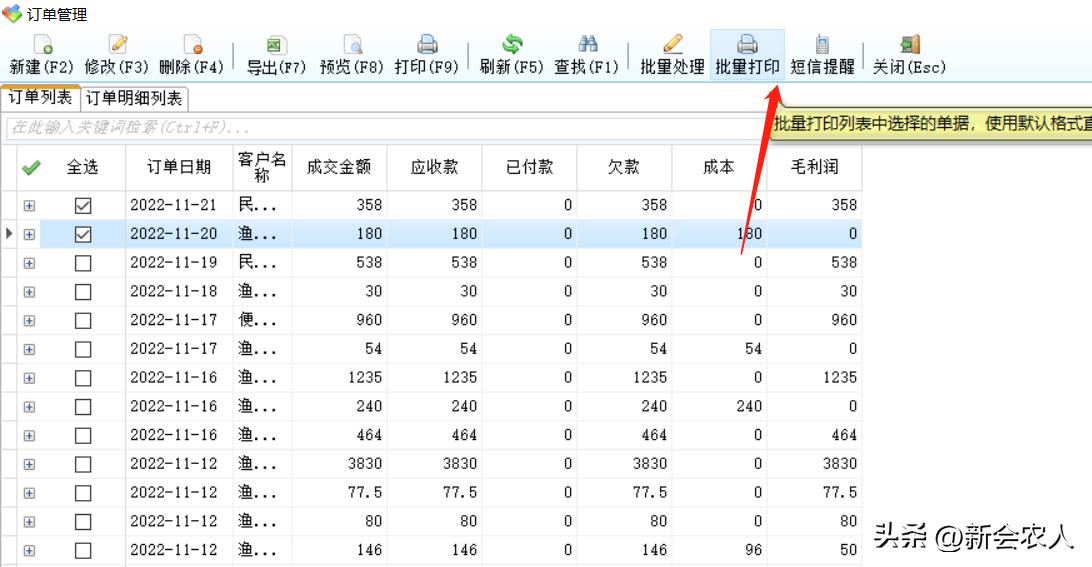Click the 打印(F9) printer icon
The width and height of the screenshot is (1092, 567).
click(427, 45)
